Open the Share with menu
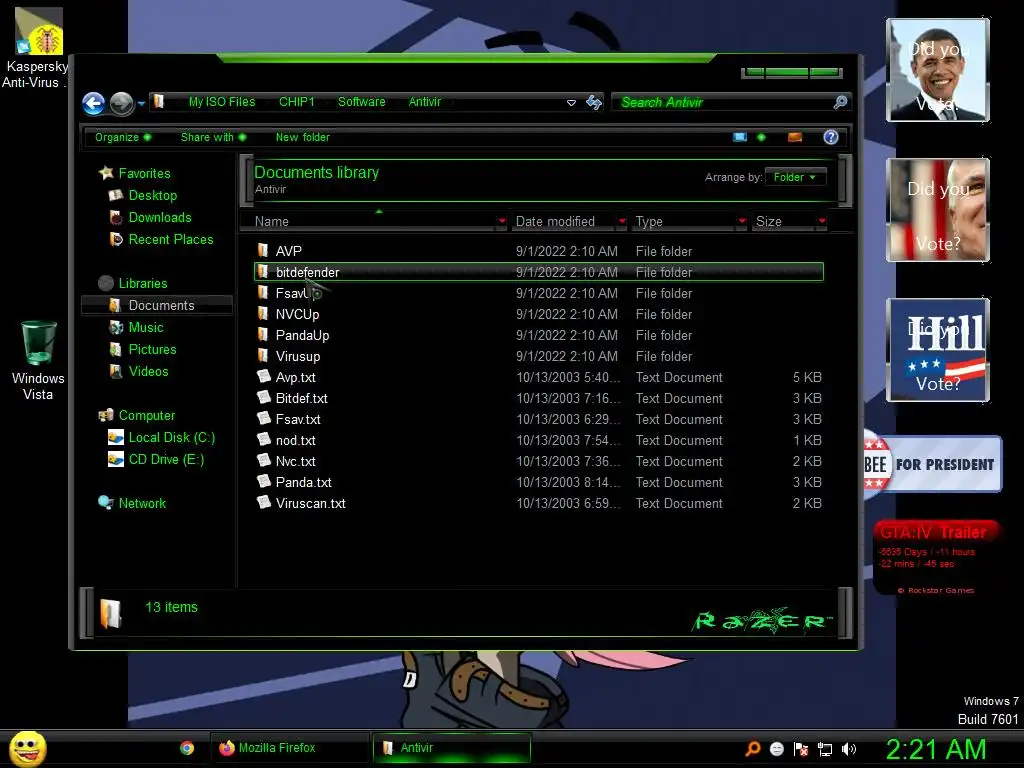This screenshot has width=1024, height=768. 213,137
